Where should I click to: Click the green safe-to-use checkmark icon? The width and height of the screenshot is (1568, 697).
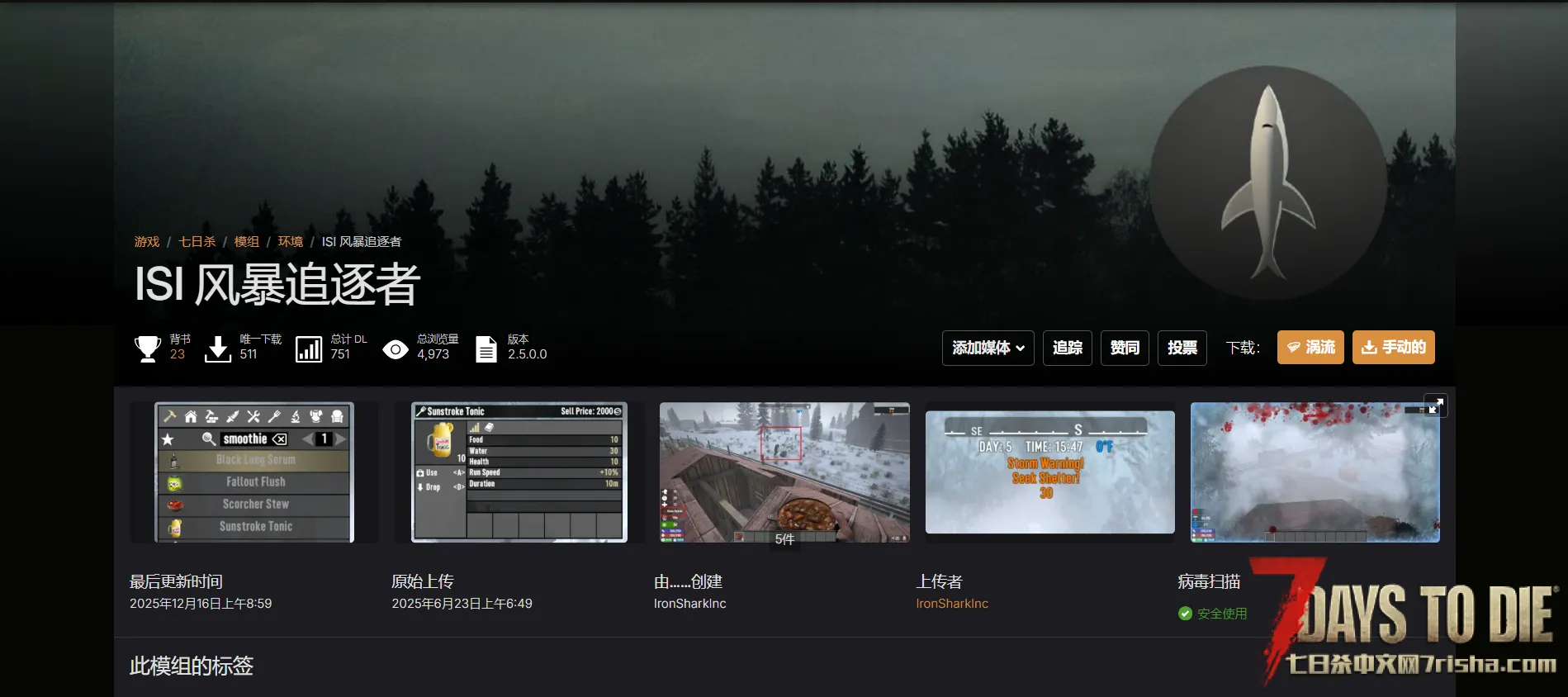click(1185, 614)
